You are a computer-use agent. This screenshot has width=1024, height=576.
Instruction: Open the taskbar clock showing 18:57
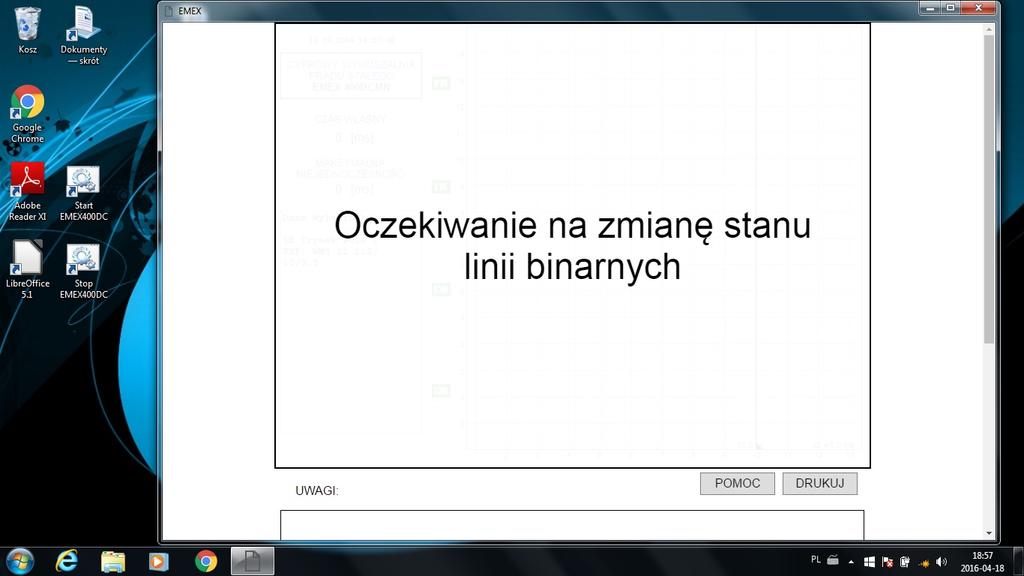pos(982,562)
